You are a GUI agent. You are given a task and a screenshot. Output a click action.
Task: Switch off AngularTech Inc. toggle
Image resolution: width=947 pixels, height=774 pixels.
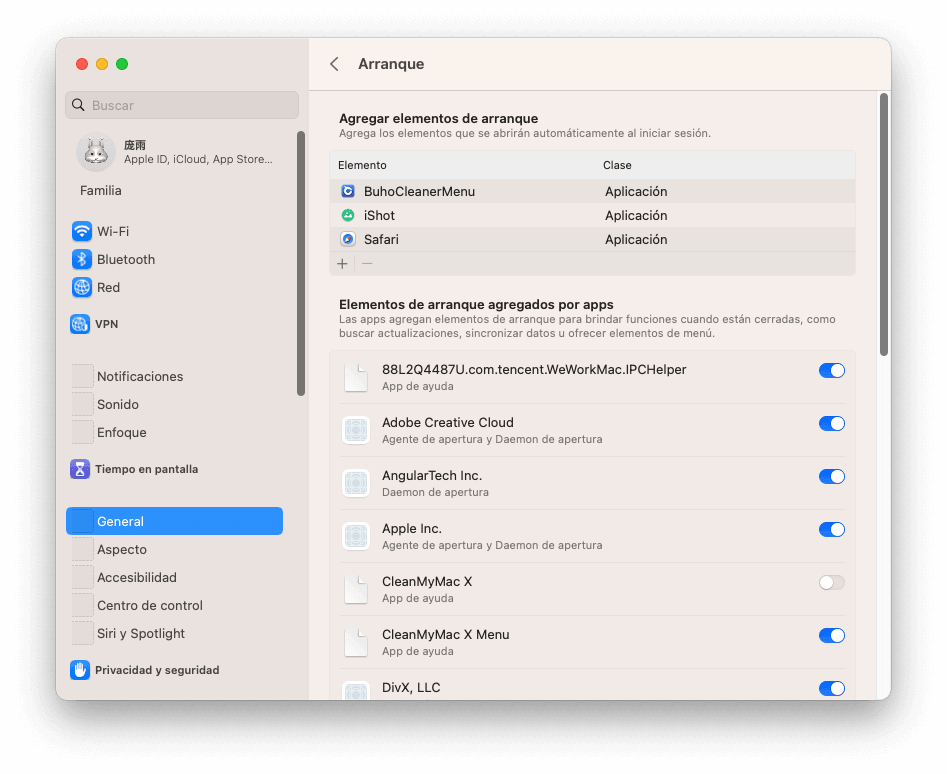click(x=832, y=477)
